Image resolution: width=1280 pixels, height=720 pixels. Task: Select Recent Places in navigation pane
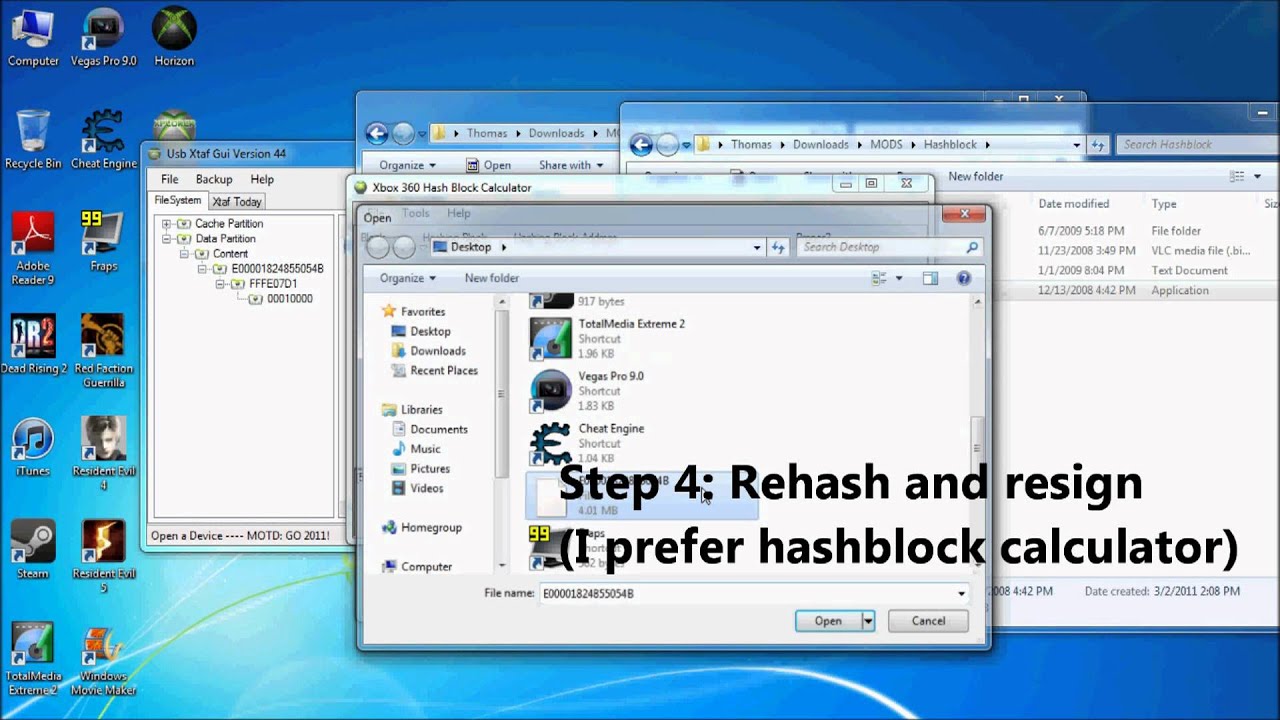tap(443, 370)
